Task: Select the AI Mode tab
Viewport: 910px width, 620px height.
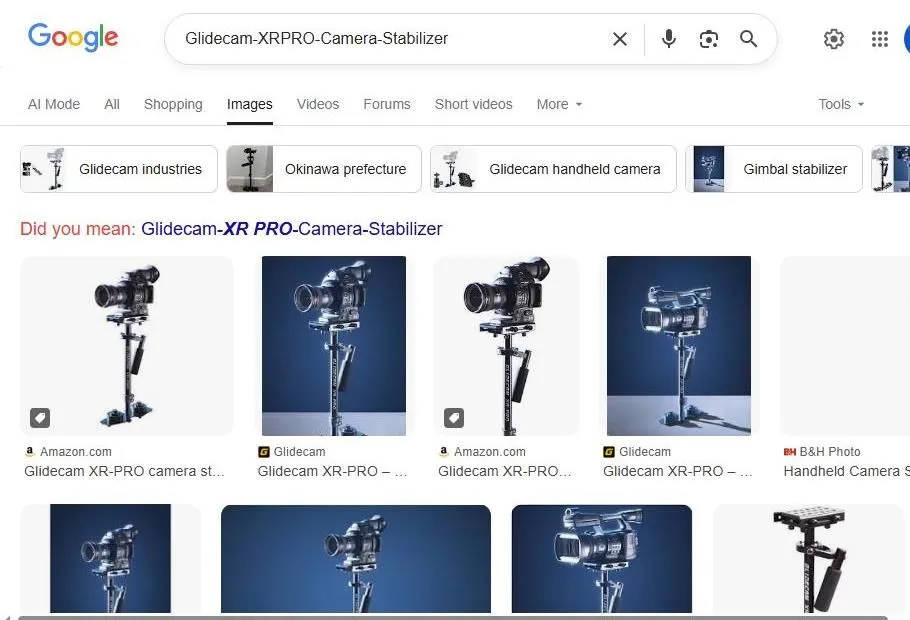Action: pyautogui.click(x=53, y=104)
